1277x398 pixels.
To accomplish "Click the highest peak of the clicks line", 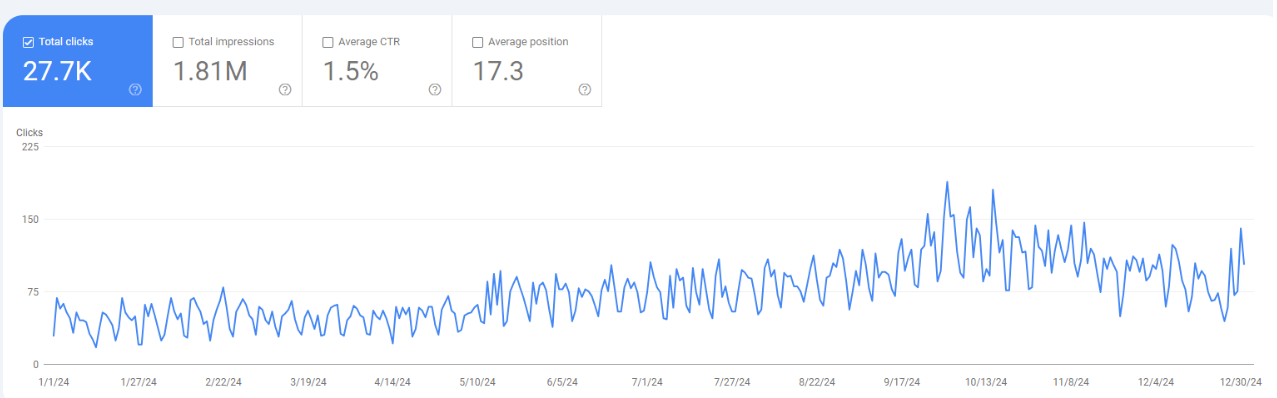I will (x=946, y=182).
